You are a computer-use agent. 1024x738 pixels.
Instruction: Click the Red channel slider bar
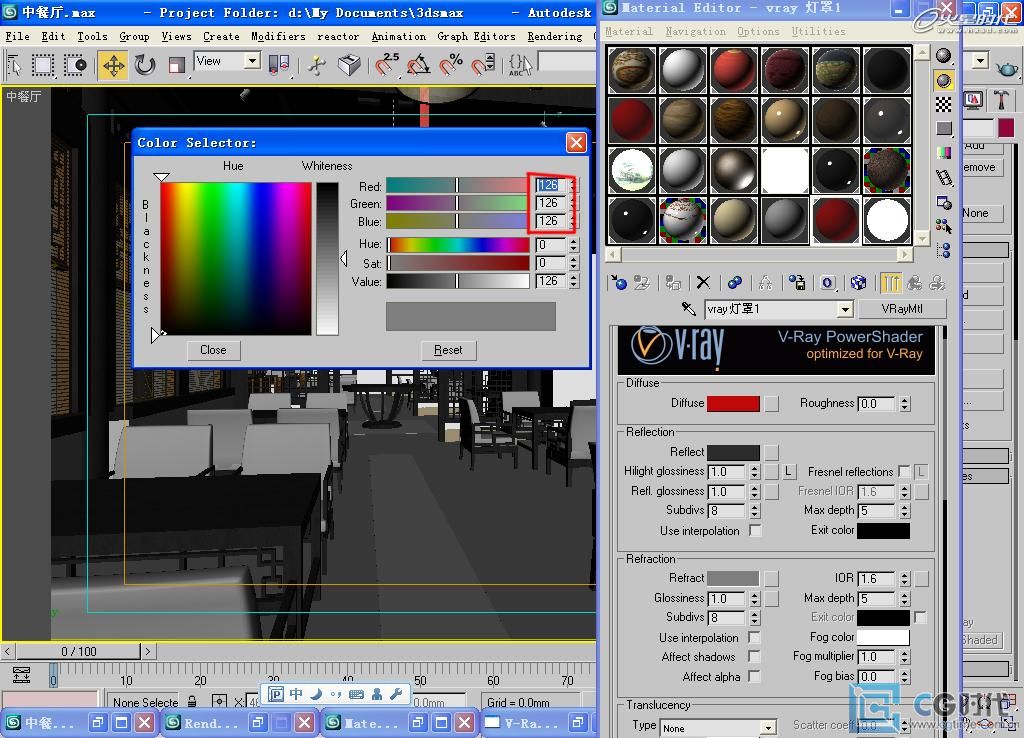[457, 185]
